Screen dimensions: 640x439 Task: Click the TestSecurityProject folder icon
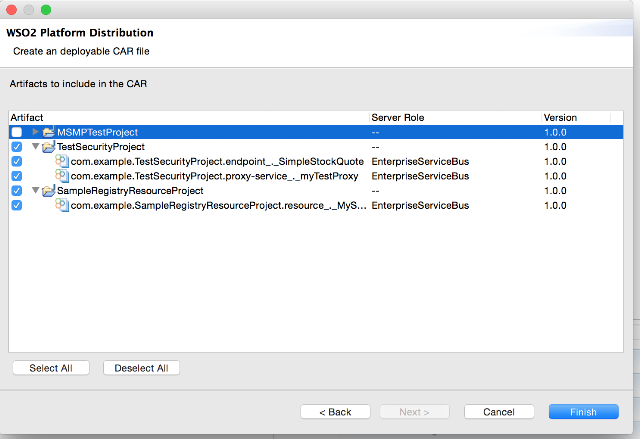49,146
